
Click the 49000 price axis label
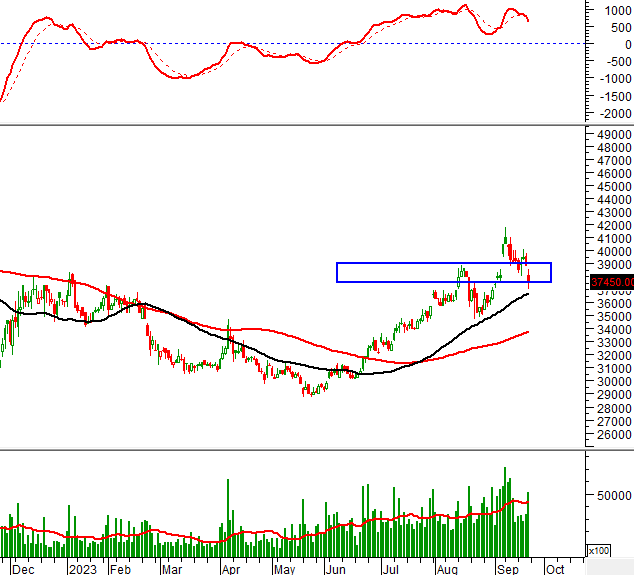tap(614, 134)
